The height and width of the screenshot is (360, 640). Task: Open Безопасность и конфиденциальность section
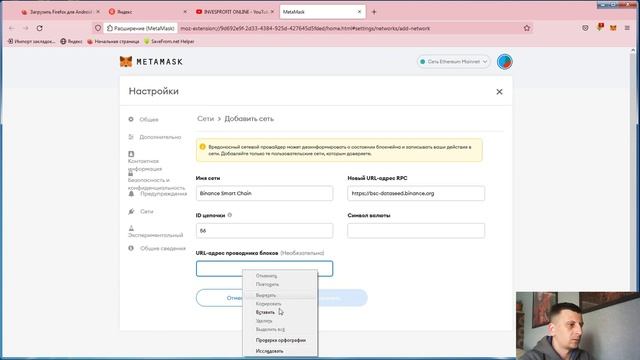point(156,181)
